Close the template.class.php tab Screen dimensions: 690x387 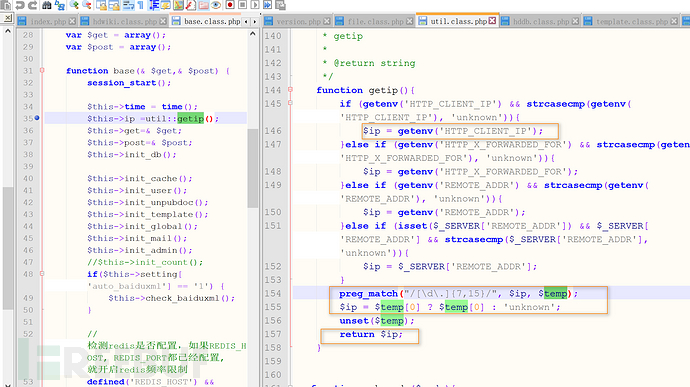click(x=674, y=21)
